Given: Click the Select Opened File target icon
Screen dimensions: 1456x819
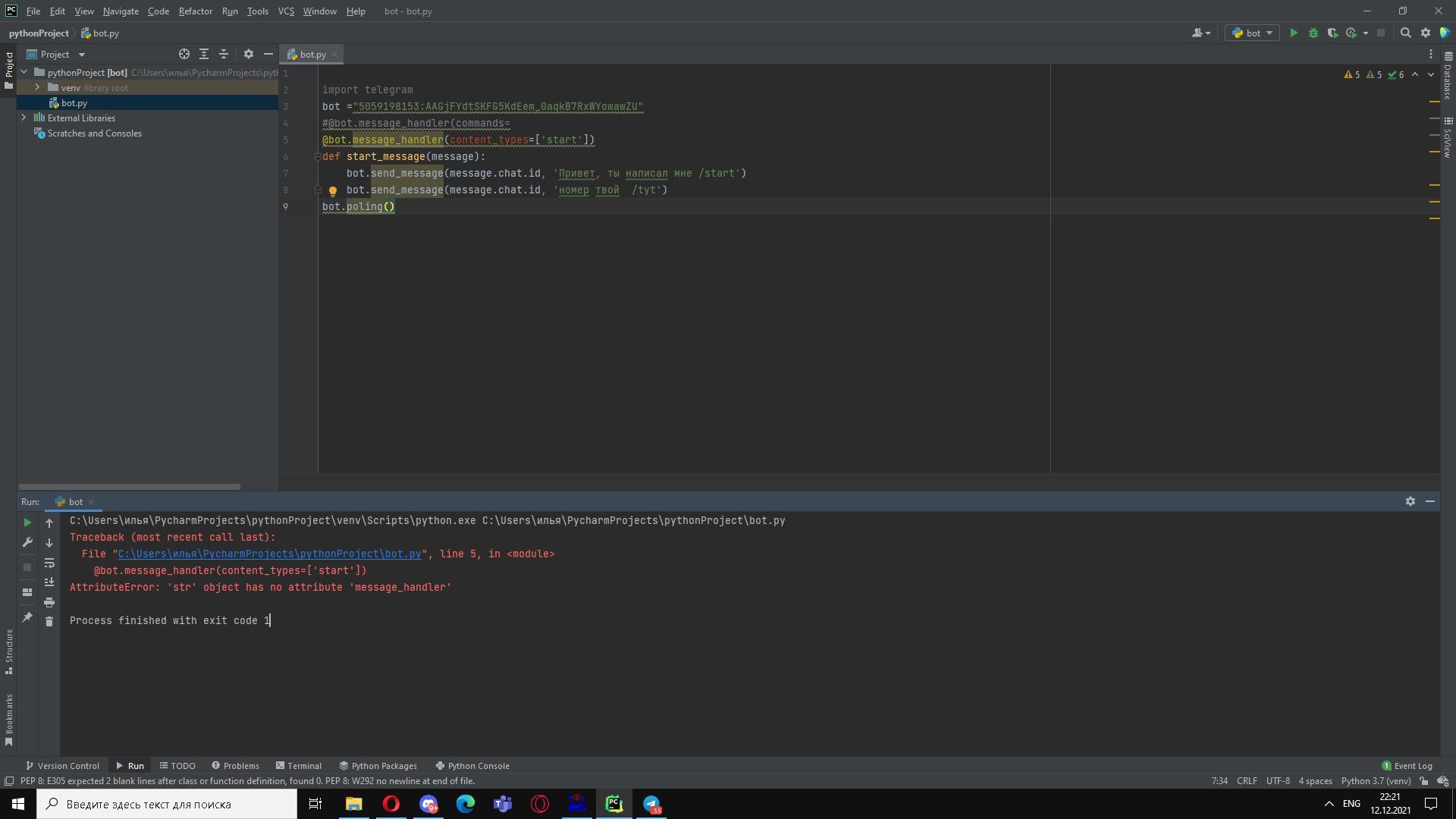Looking at the screenshot, I should point(184,54).
